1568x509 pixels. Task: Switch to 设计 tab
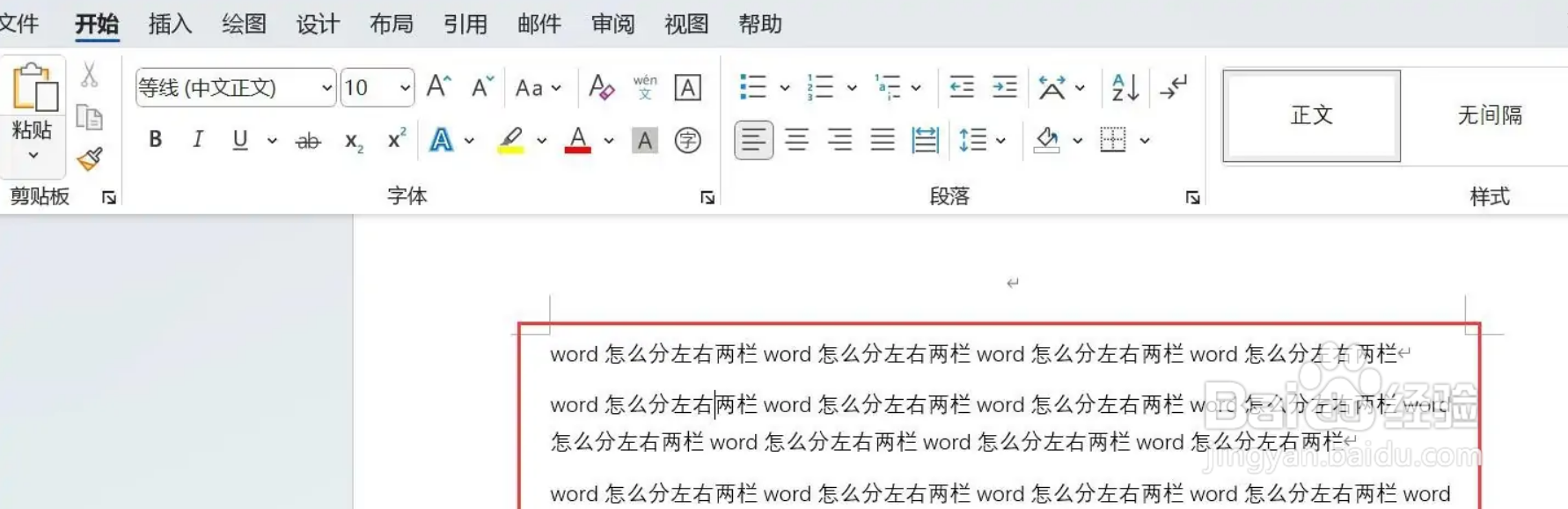pyautogui.click(x=318, y=24)
